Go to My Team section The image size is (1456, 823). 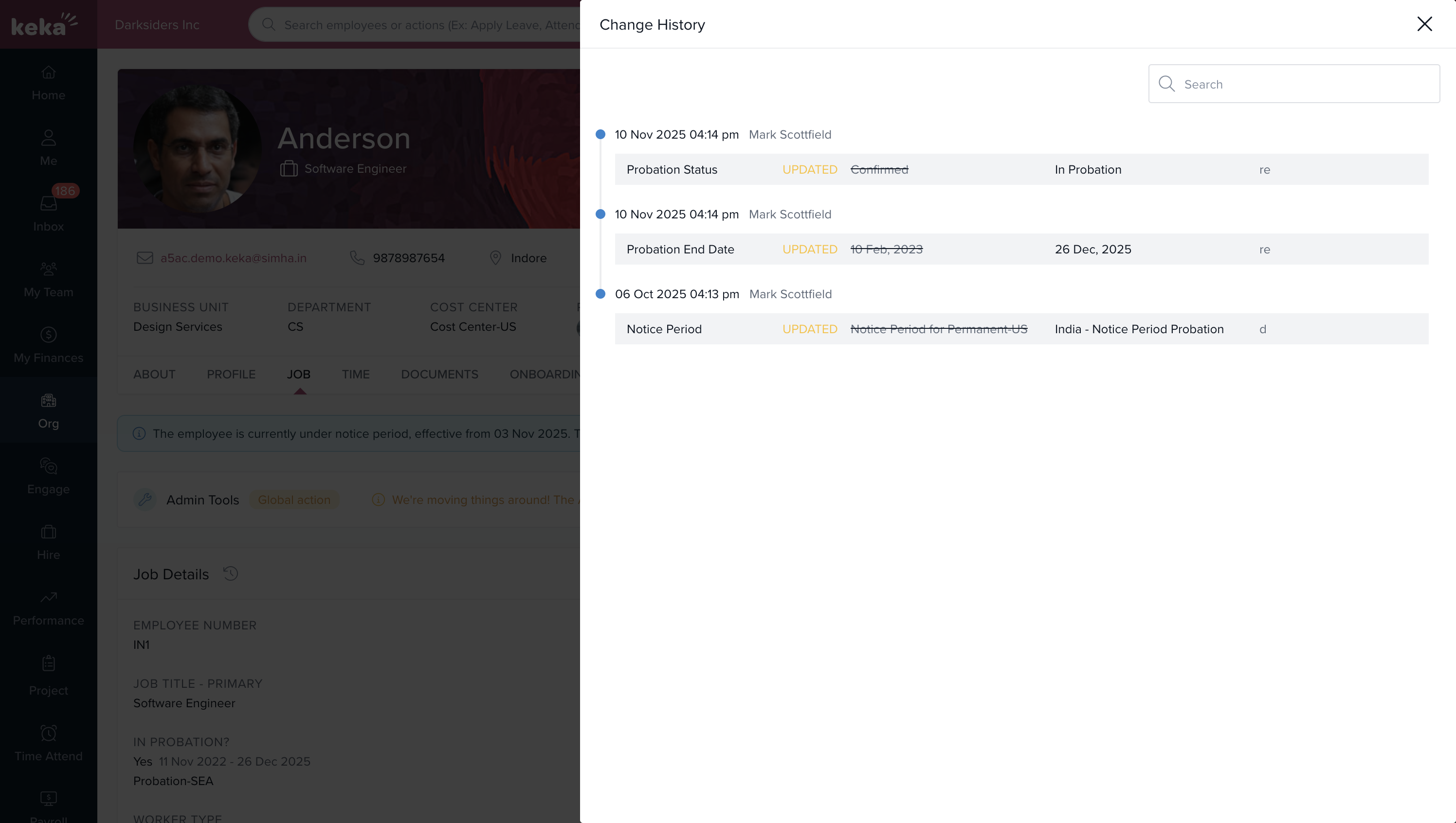click(x=49, y=279)
